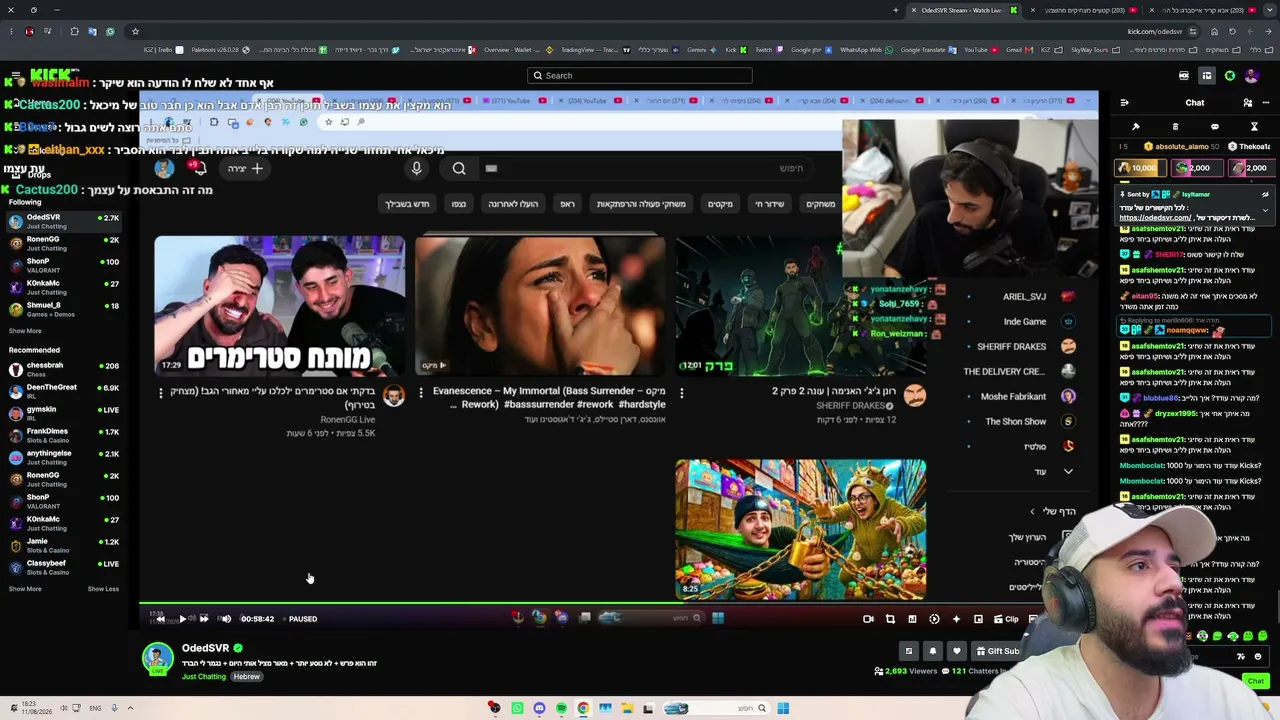The height and width of the screenshot is (720, 1280).
Task: Click the crop icon in player controls
Action: click(x=890, y=619)
